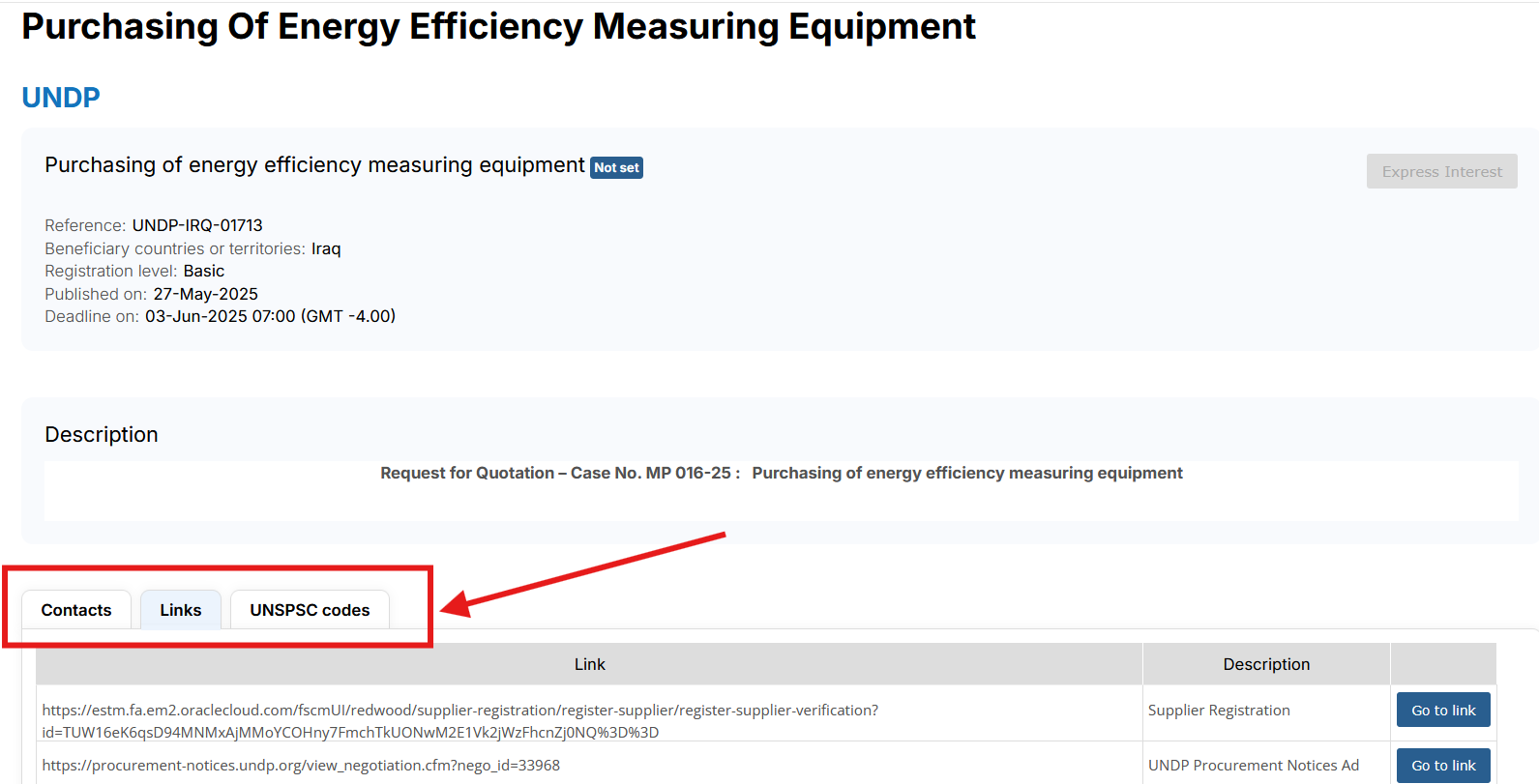This screenshot has width=1539, height=784.
Task: Click the Description column header
Action: 1266,664
